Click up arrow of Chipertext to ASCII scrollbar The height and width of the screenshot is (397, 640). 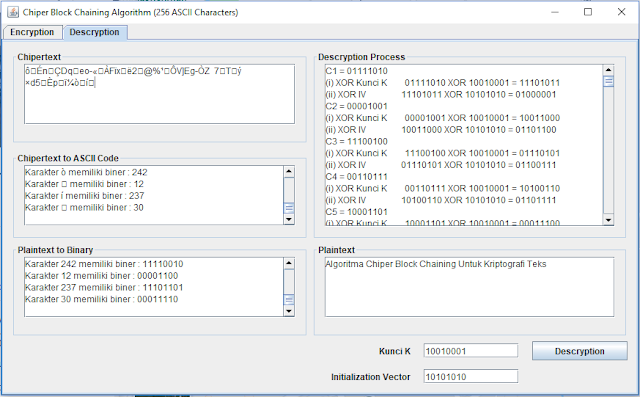pyautogui.click(x=289, y=171)
